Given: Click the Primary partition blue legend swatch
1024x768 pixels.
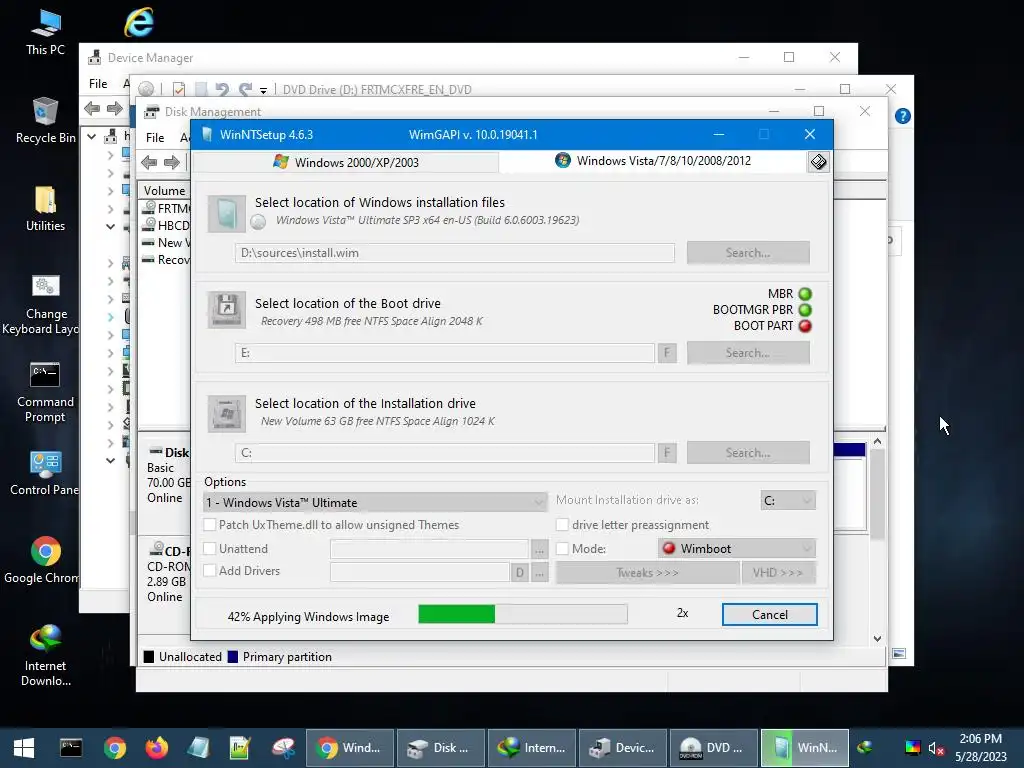Looking at the screenshot, I should pyautogui.click(x=232, y=657).
